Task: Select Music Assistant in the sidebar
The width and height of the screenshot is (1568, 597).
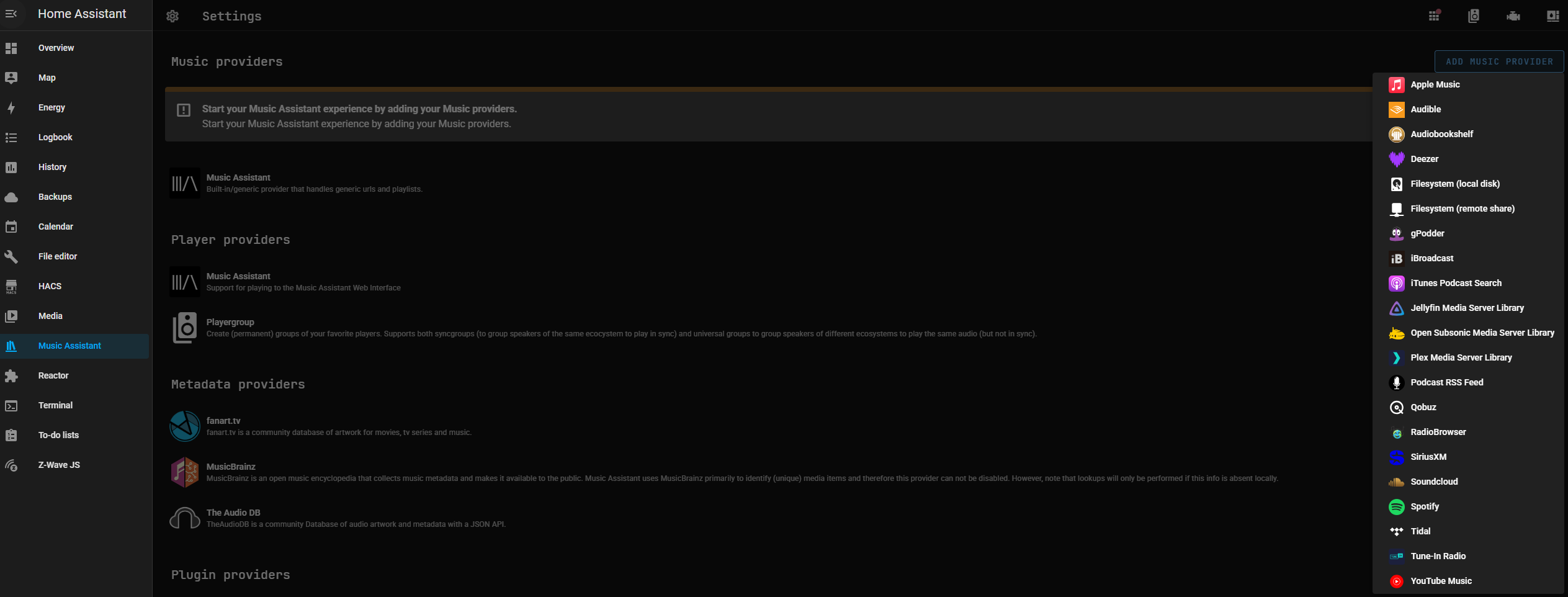Action: point(74,346)
